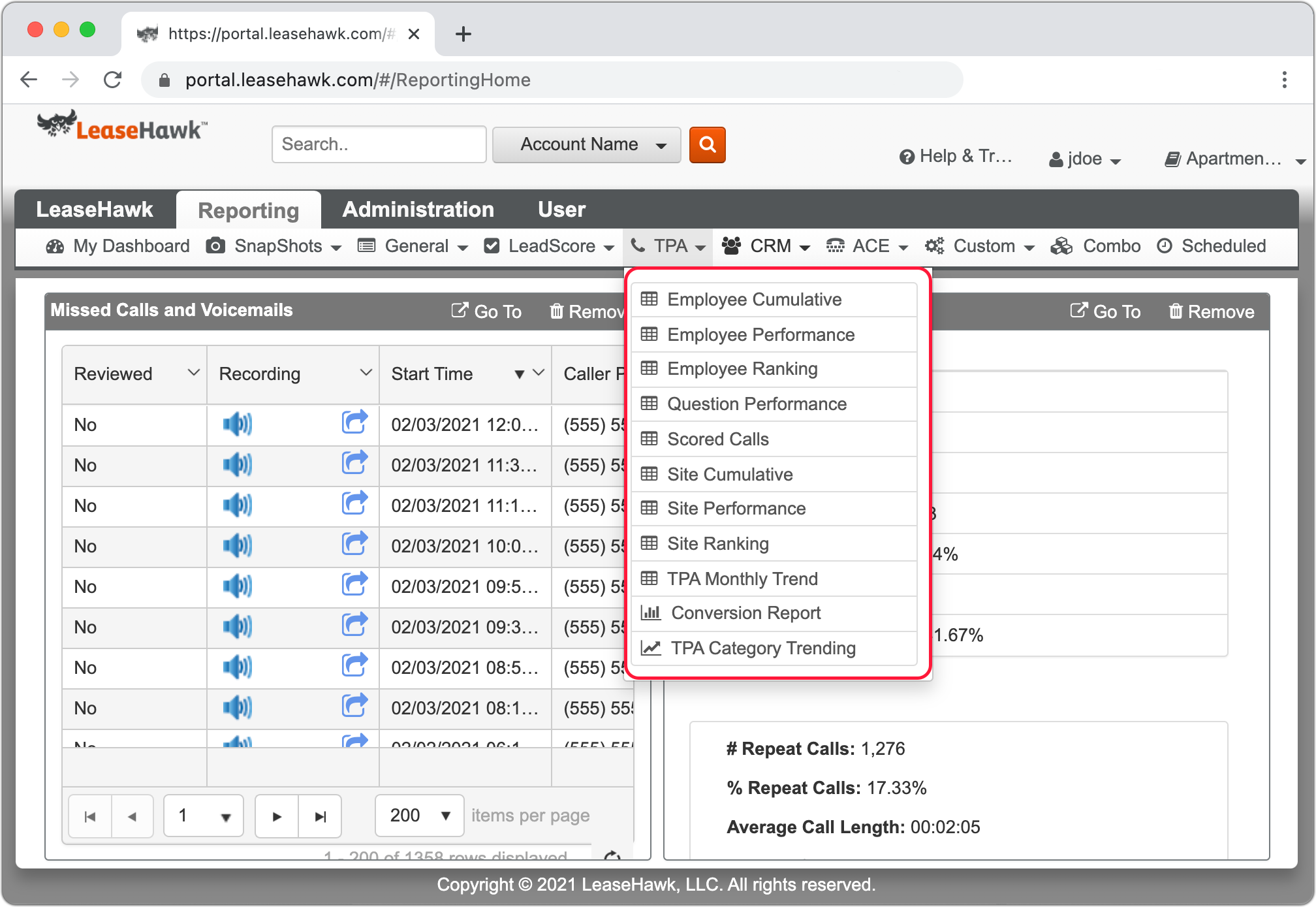Viewport: 1316px width, 907px height.
Task: Refresh the Missed Calls grid
Action: pyautogui.click(x=612, y=857)
